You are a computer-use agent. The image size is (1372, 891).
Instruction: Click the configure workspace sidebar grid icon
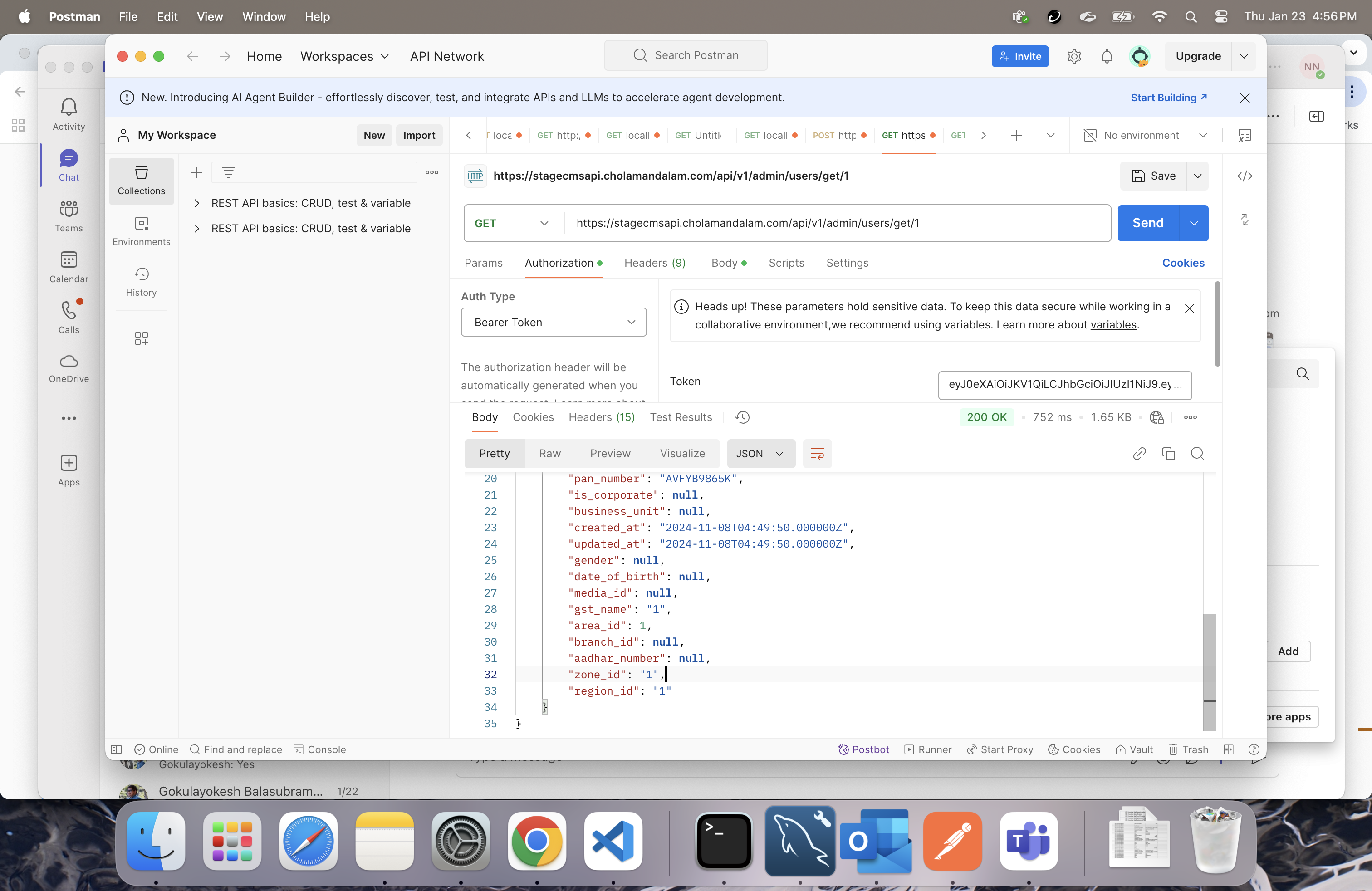[x=141, y=338]
